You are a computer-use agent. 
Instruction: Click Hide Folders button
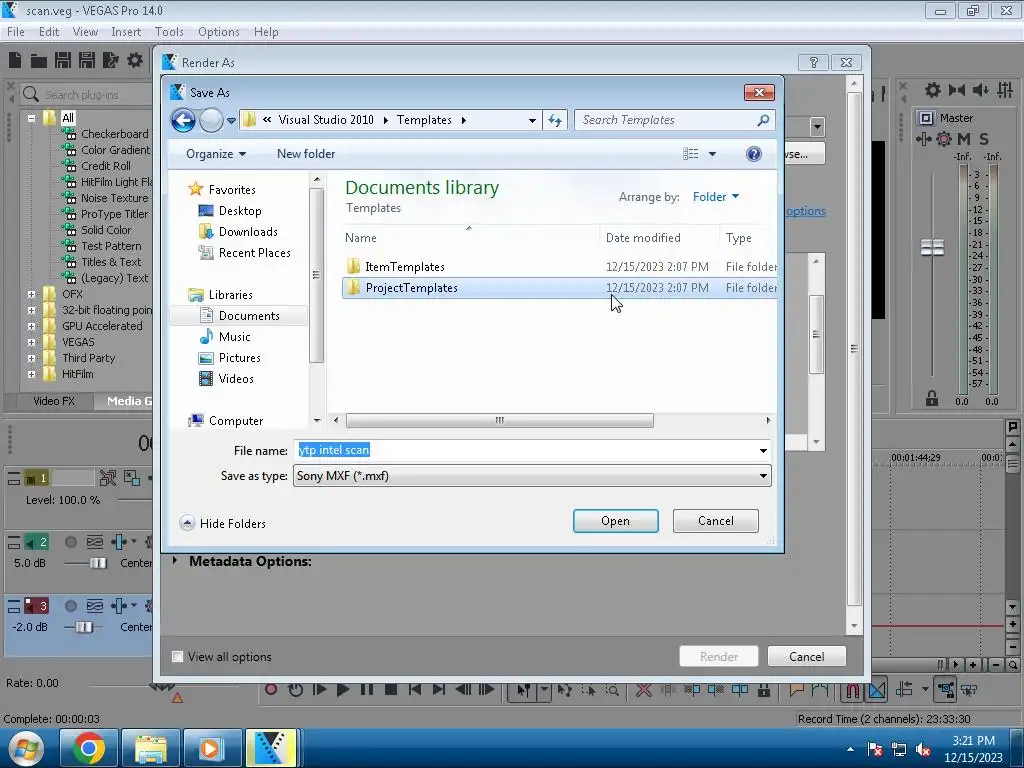click(x=223, y=524)
